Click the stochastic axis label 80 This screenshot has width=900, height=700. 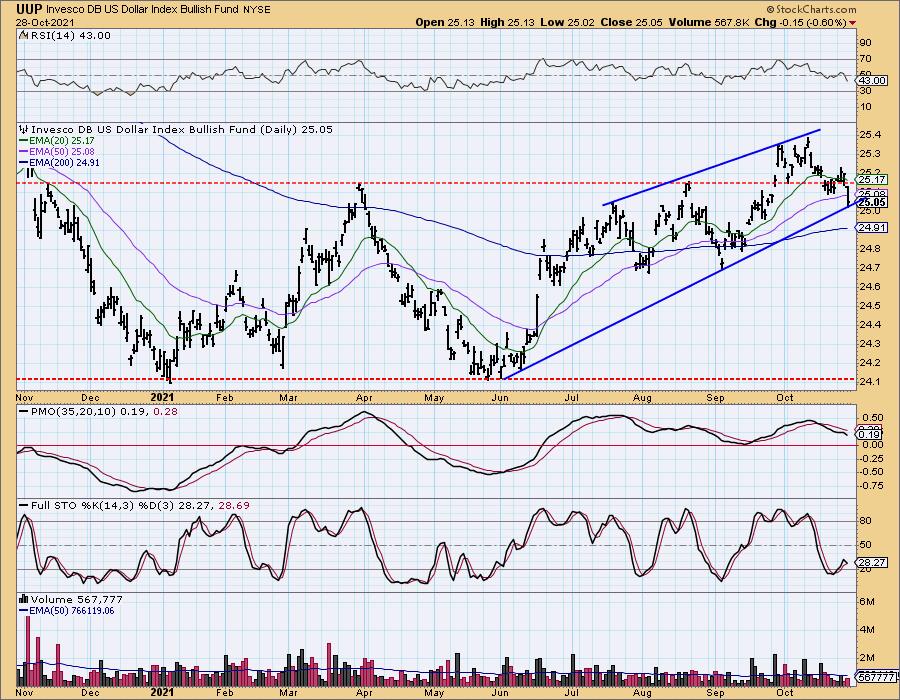coord(866,521)
